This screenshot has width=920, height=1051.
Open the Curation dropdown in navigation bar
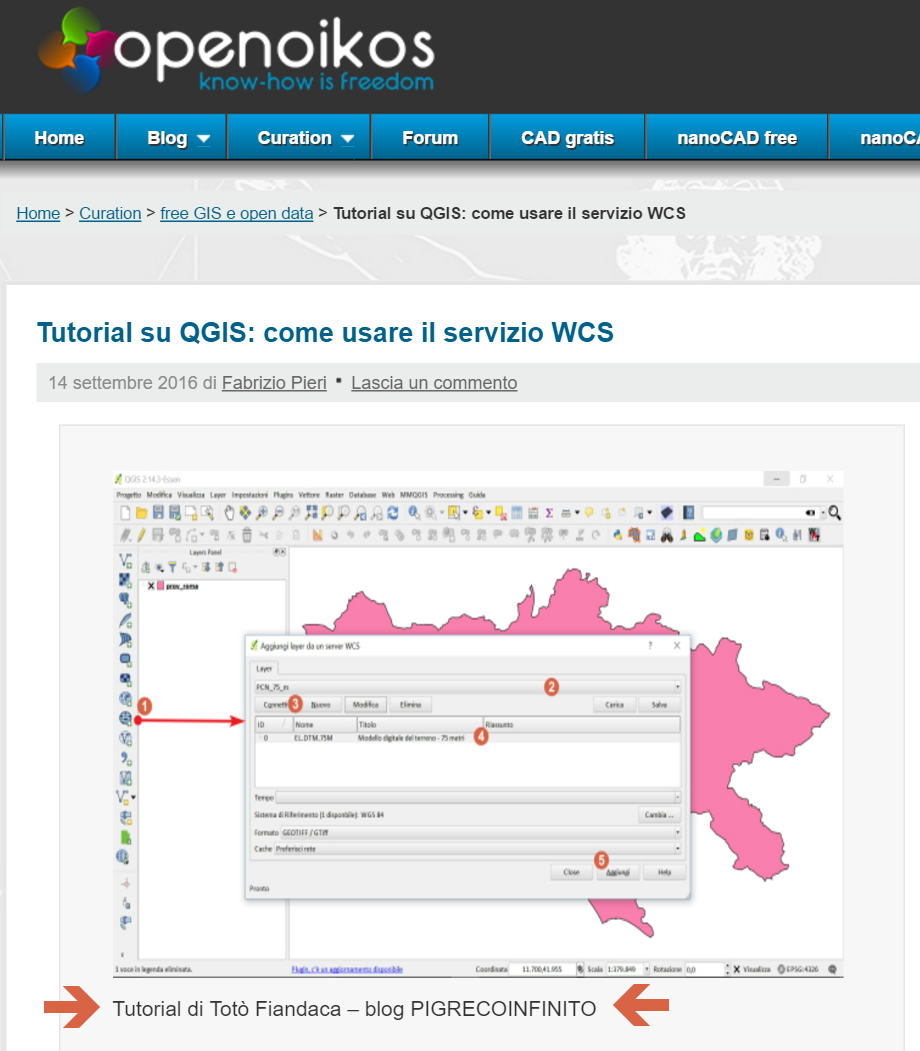pyautogui.click(x=306, y=138)
